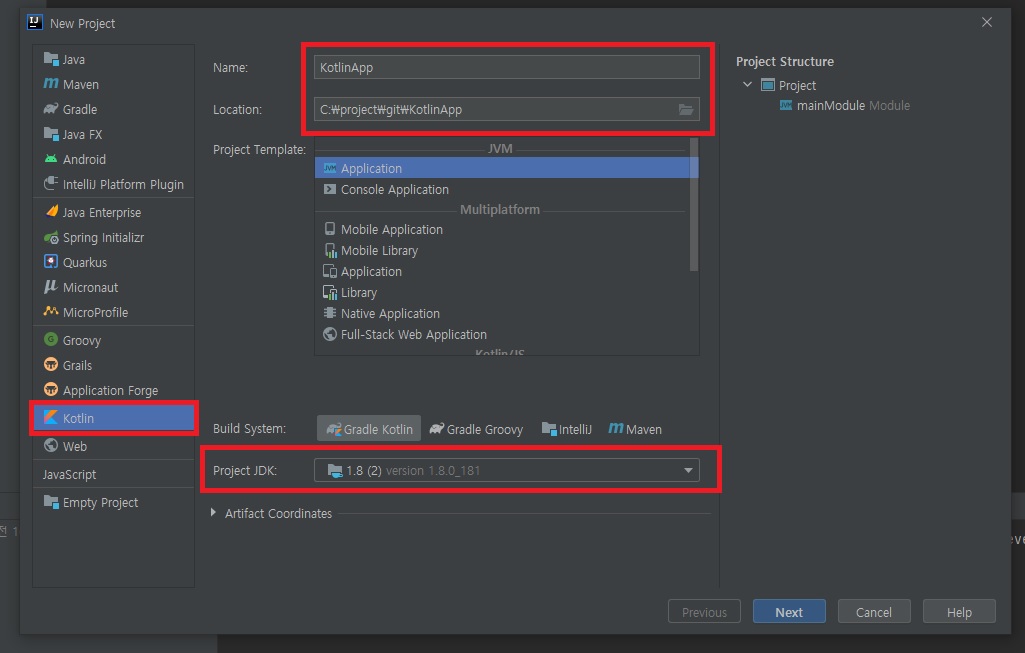Set build system to Gradle Groovy
The height and width of the screenshot is (653, 1025).
tap(477, 429)
